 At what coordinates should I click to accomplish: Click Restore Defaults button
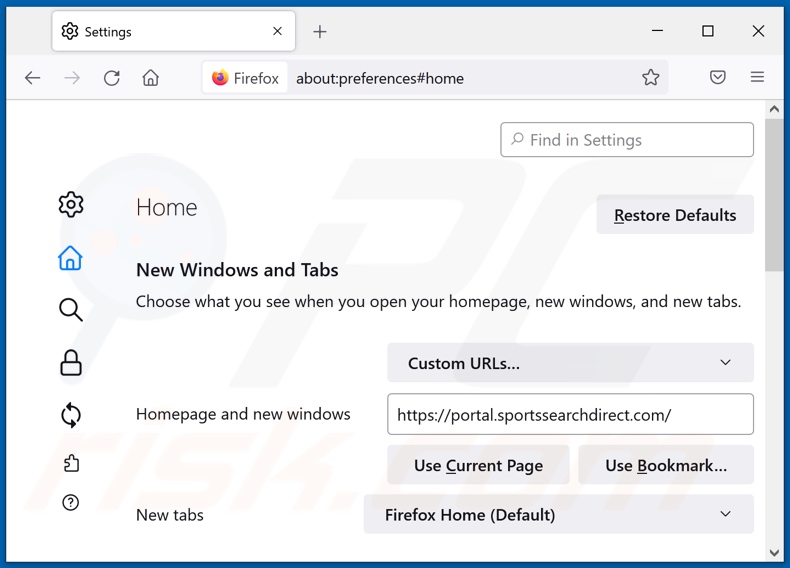click(675, 215)
